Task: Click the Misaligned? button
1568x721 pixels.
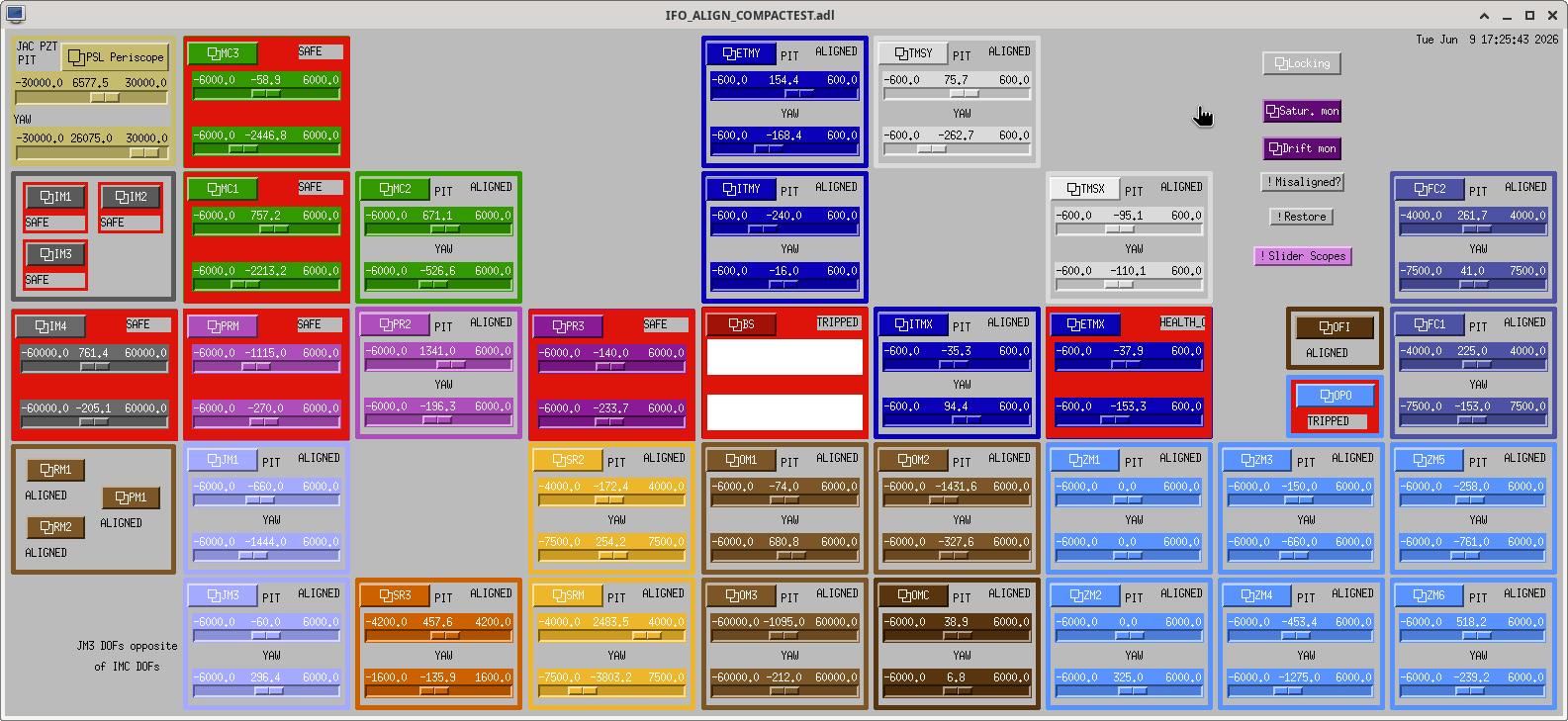Action: [x=1302, y=182]
